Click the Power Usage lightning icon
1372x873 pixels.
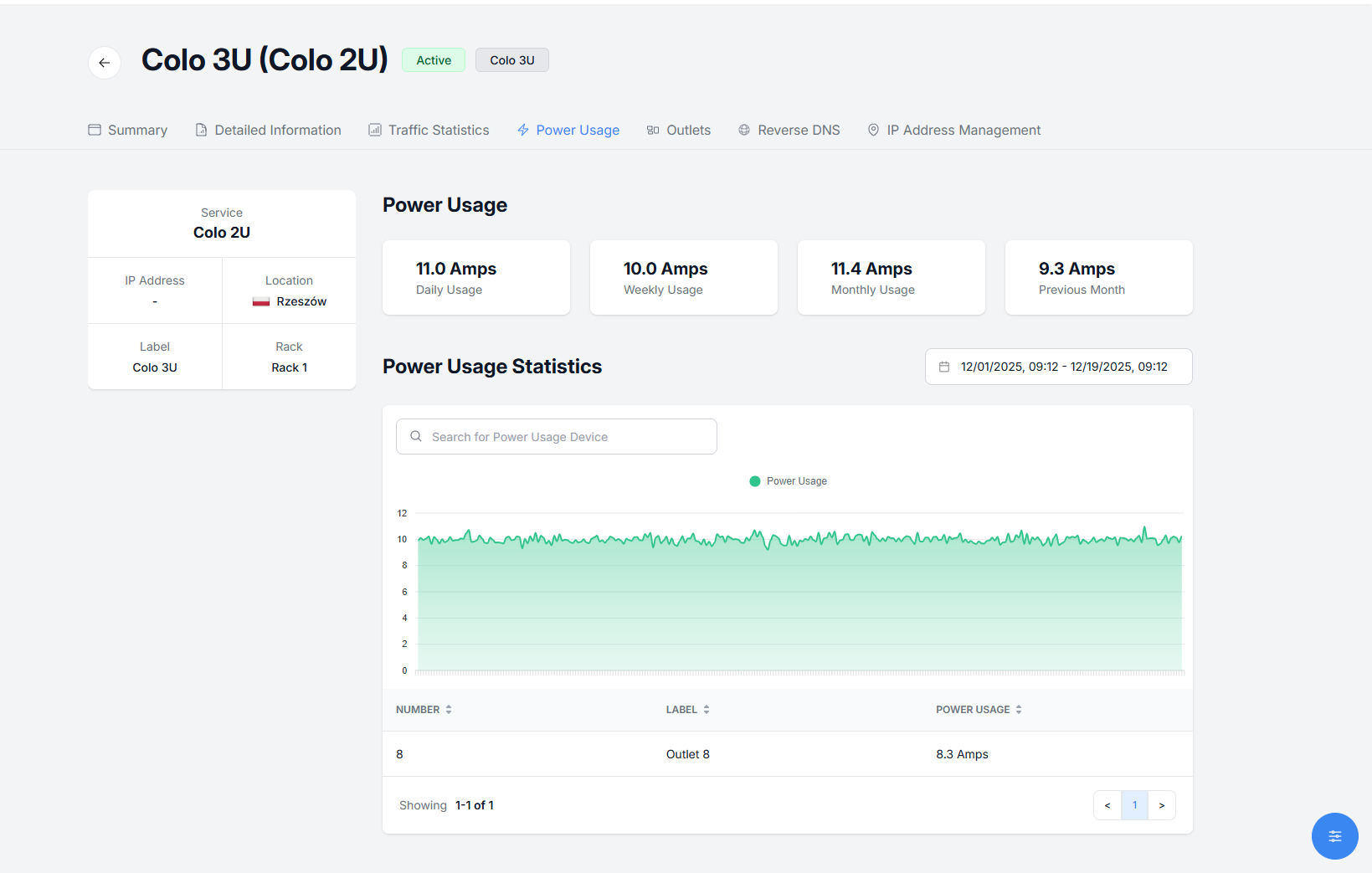click(x=523, y=130)
